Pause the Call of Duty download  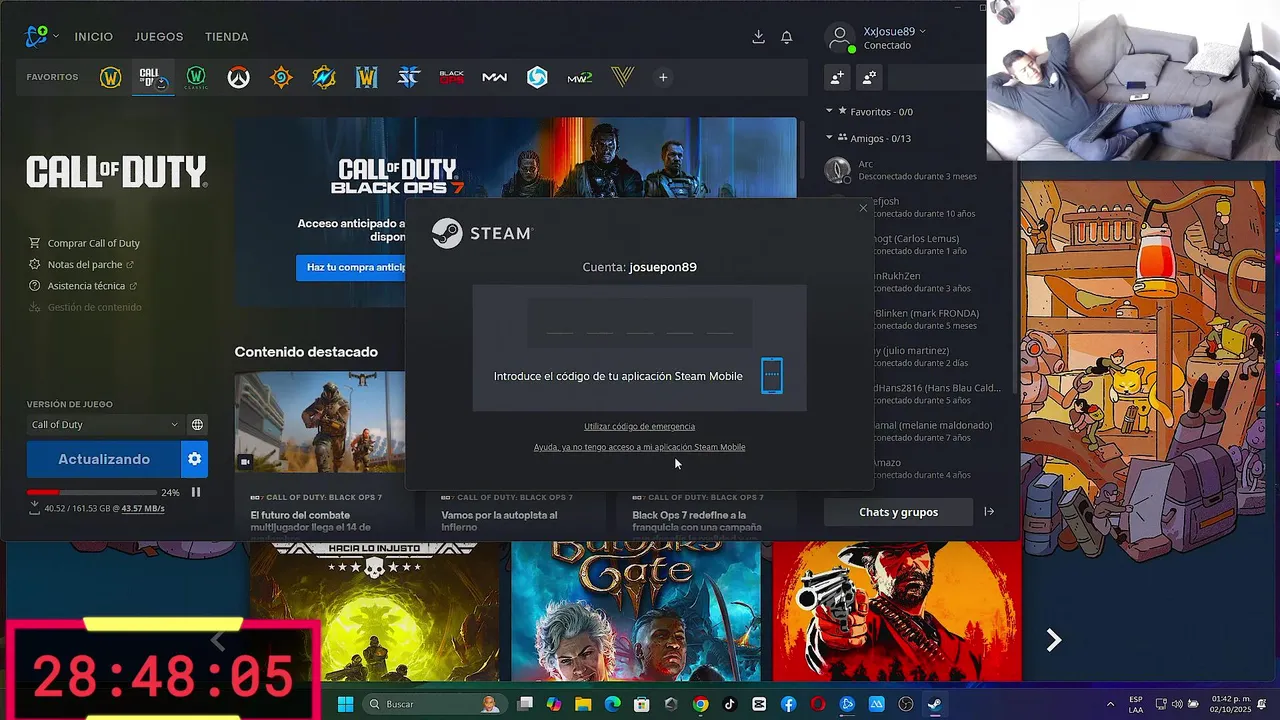point(196,492)
